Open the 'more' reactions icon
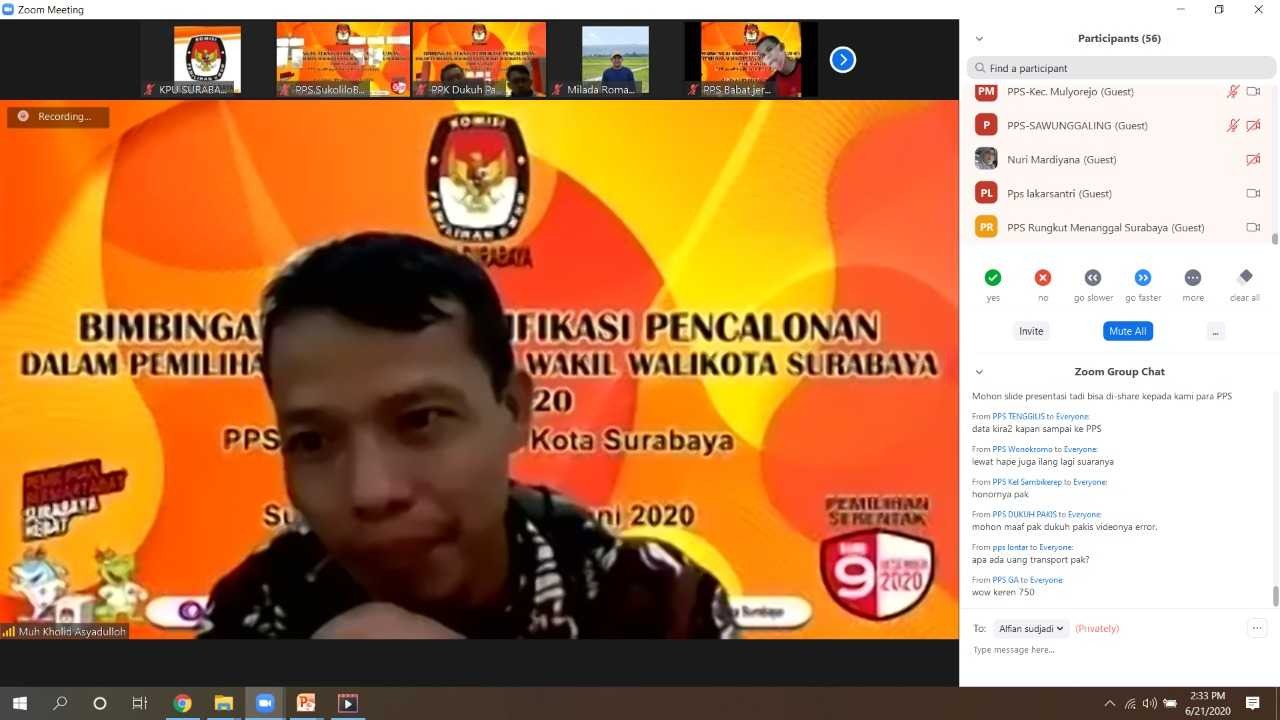This screenshot has height=720, width=1280. pyautogui.click(x=1192, y=278)
